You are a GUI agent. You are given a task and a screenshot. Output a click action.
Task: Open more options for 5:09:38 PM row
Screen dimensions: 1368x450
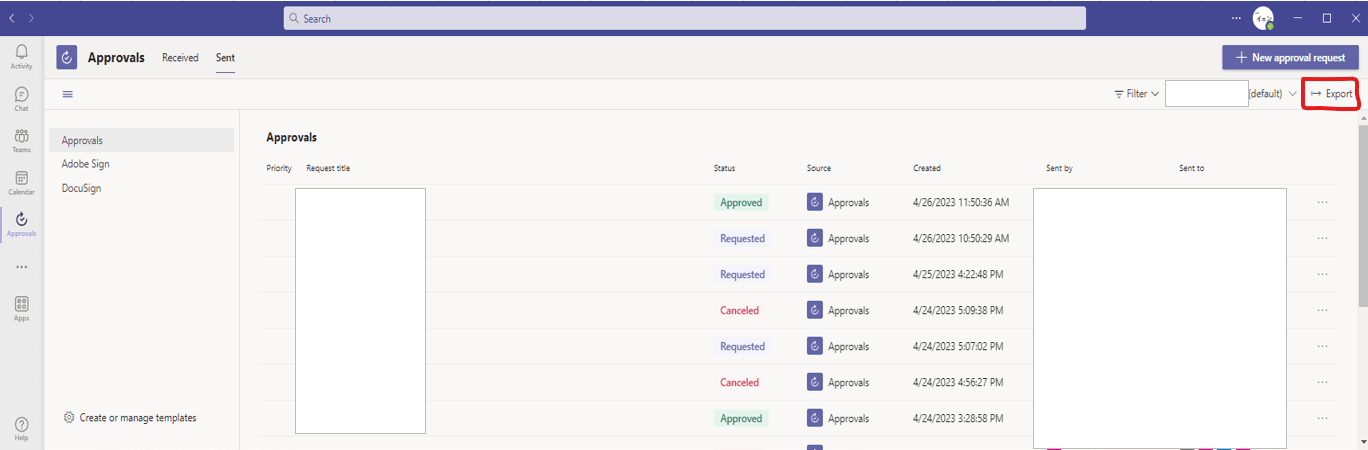1322,310
